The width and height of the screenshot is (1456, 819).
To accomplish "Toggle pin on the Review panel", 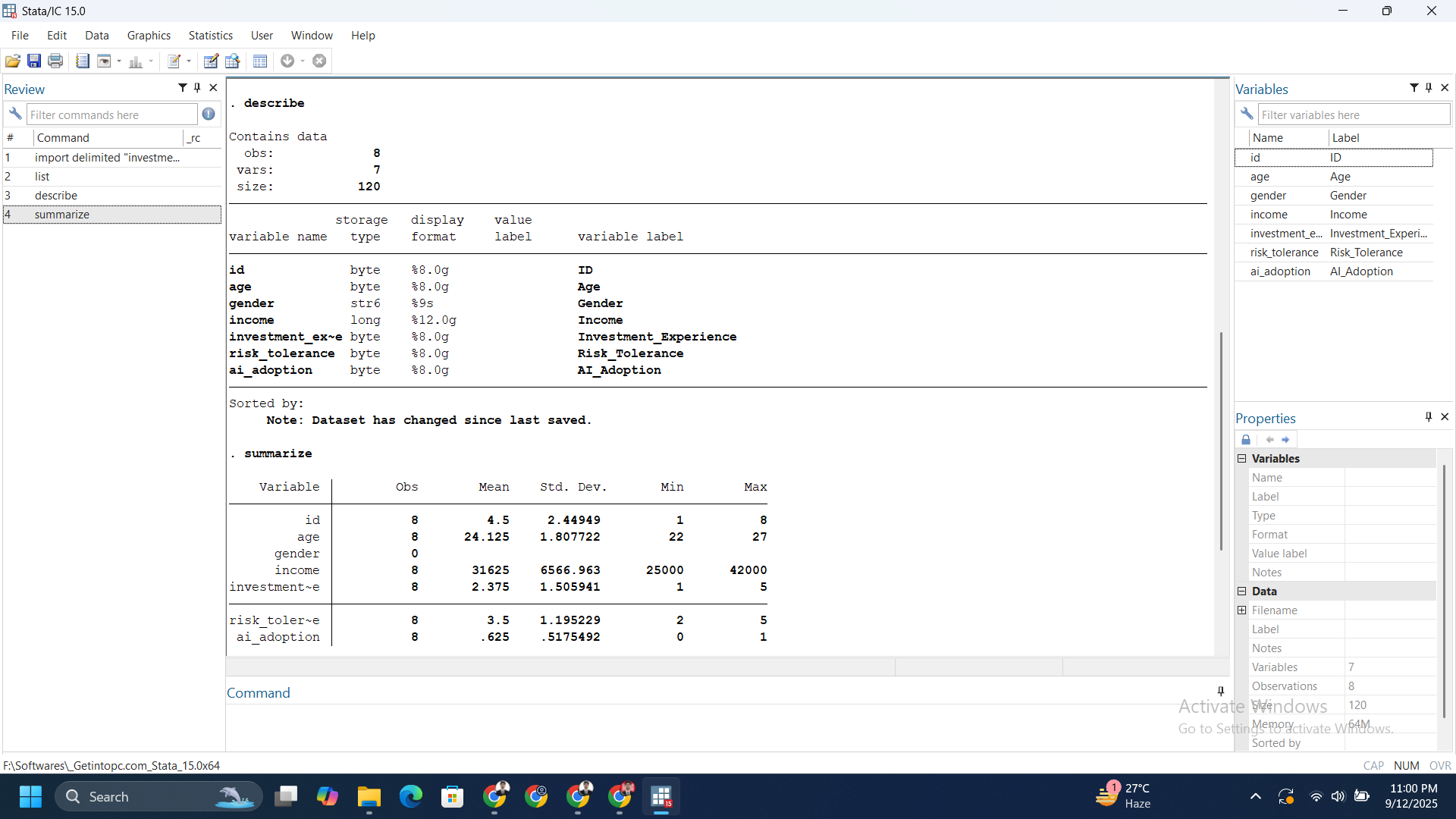I will pyautogui.click(x=197, y=88).
